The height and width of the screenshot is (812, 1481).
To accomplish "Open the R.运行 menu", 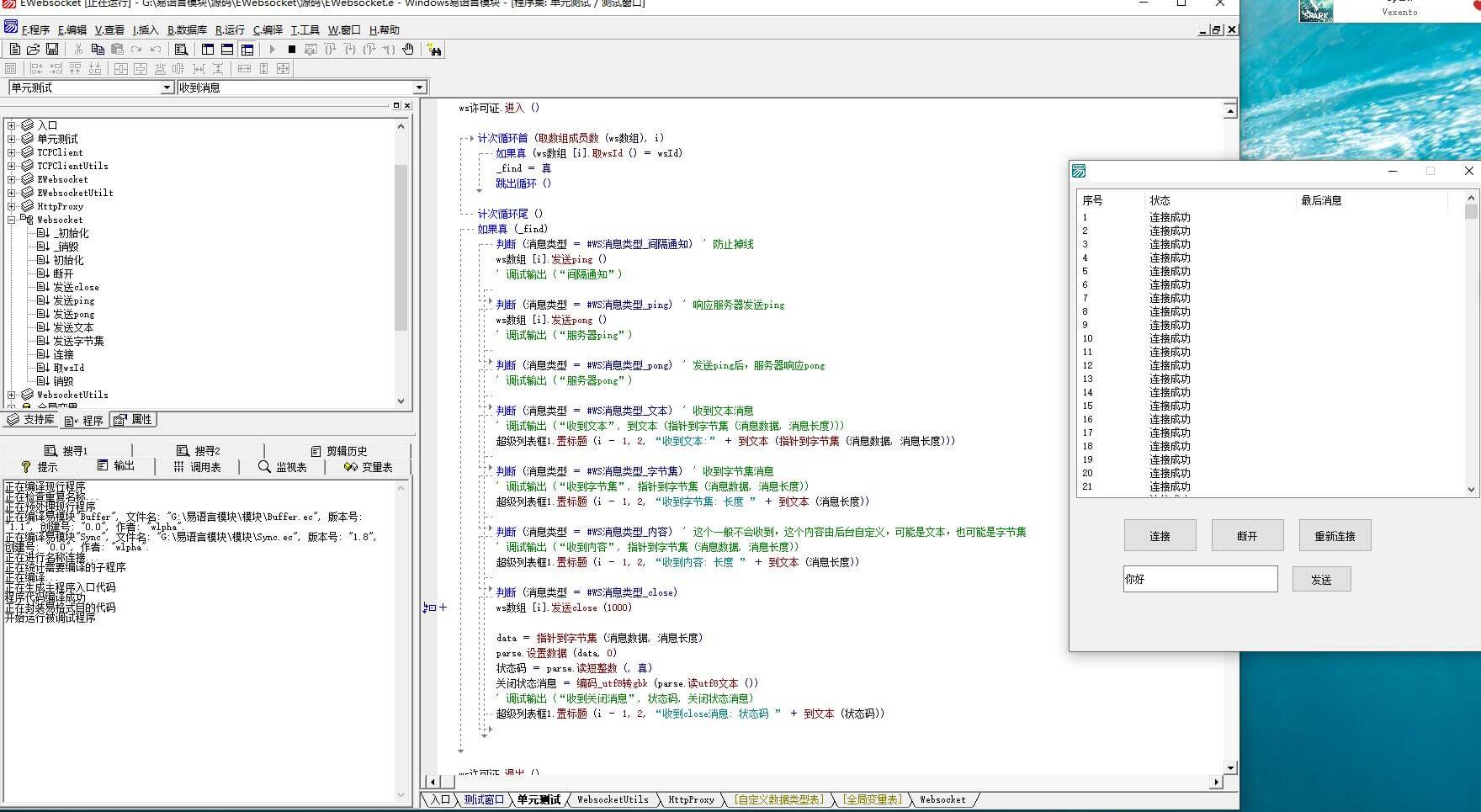I will click(x=230, y=29).
